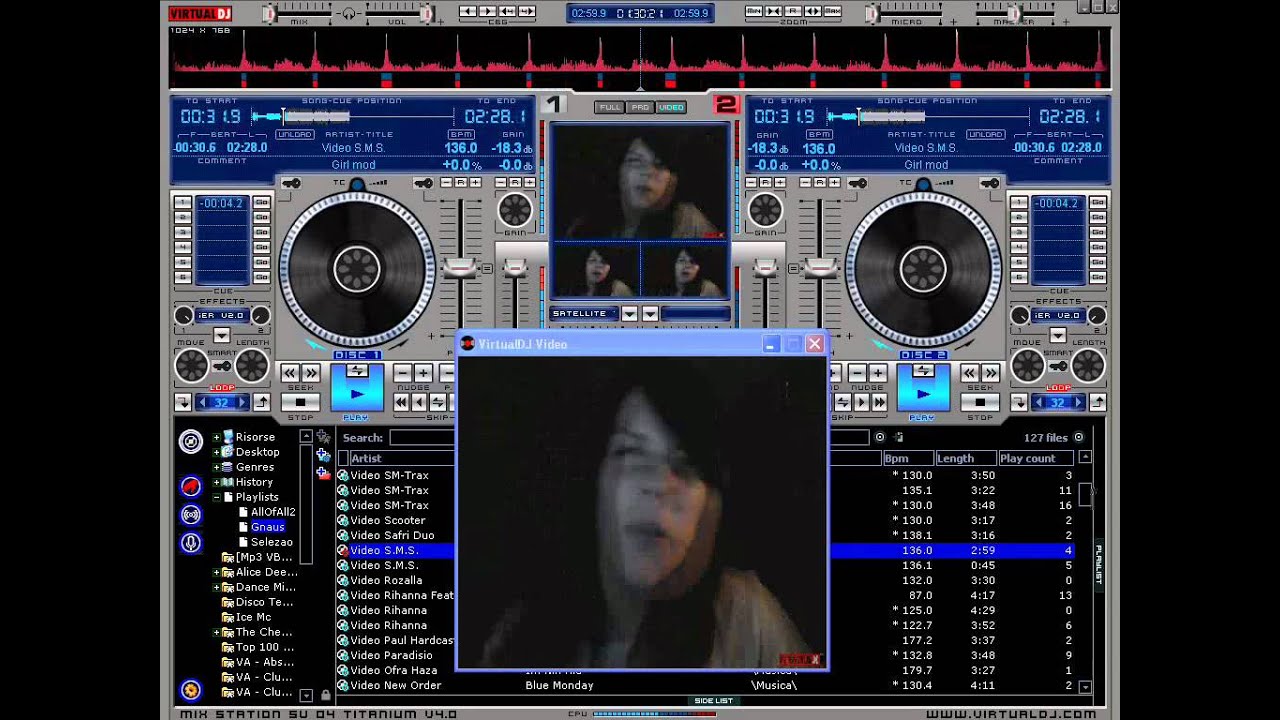Nudge plus button on deck 1
The height and width of the screenshot is (720, 1280).
[424, 373]
